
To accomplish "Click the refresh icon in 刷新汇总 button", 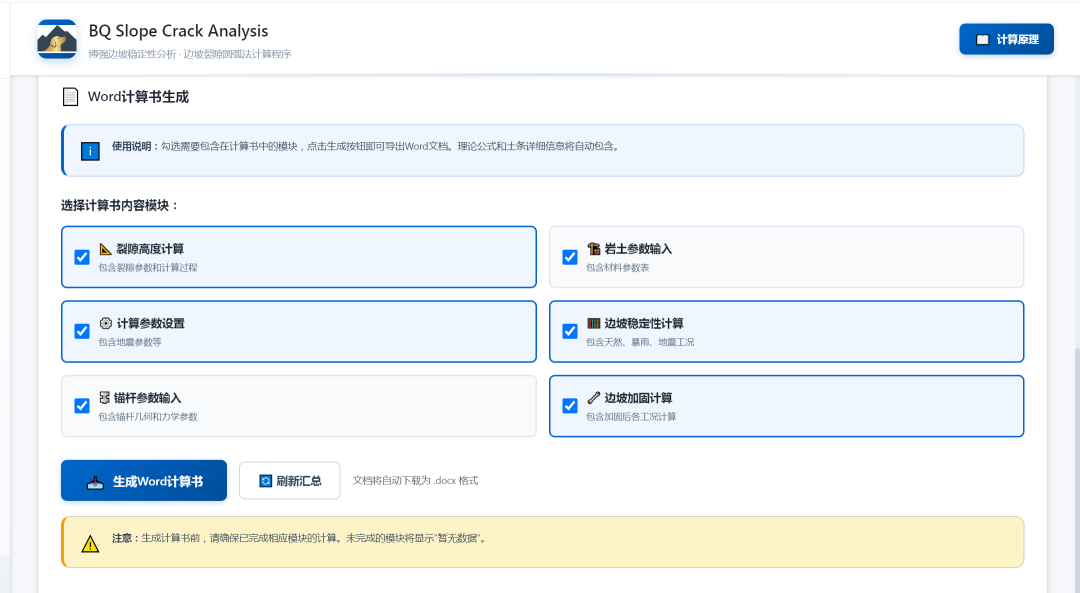I will coord(266,481).
